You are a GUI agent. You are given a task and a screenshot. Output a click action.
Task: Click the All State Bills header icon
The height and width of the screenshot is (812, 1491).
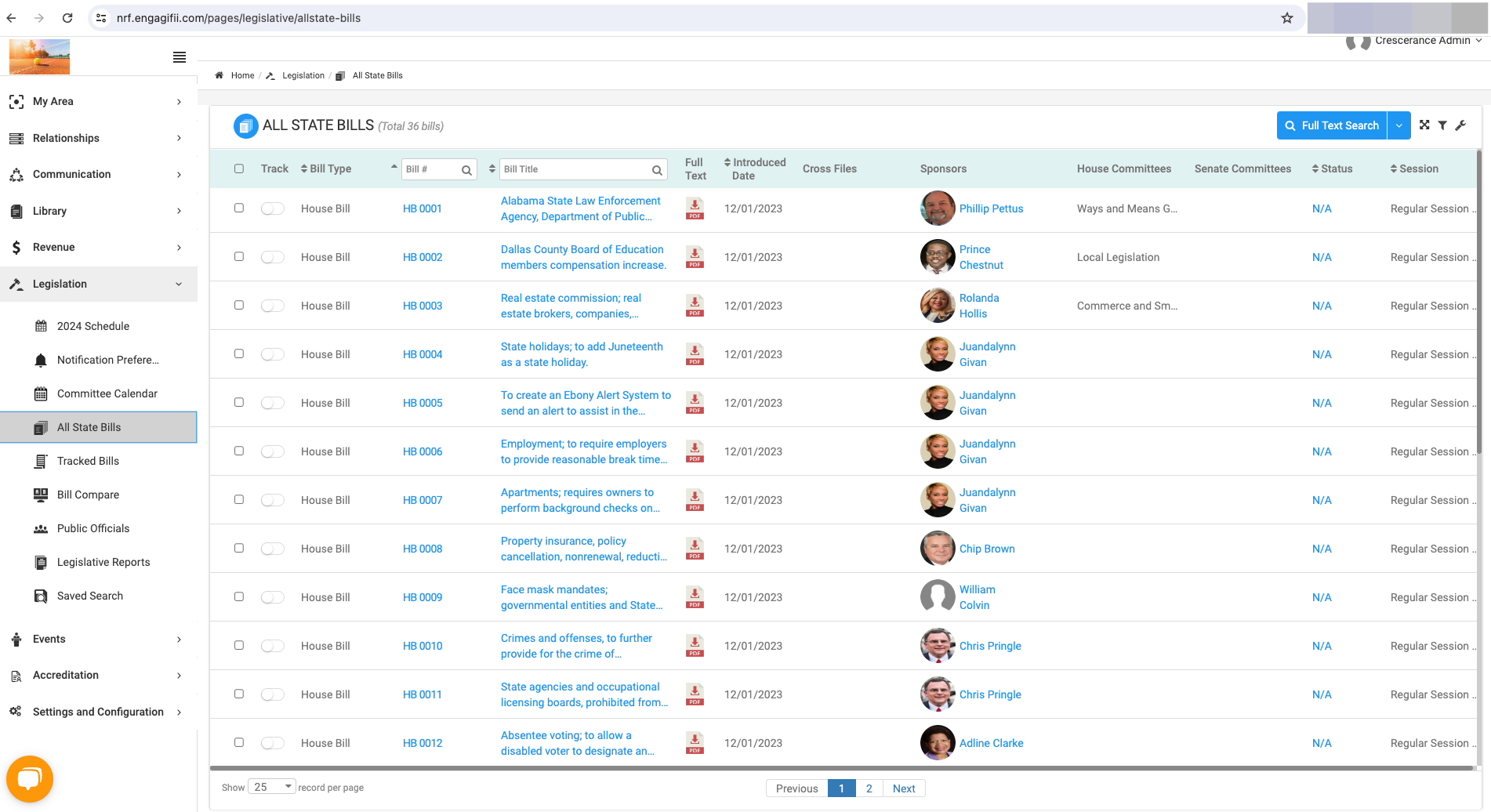coord(246,125)
